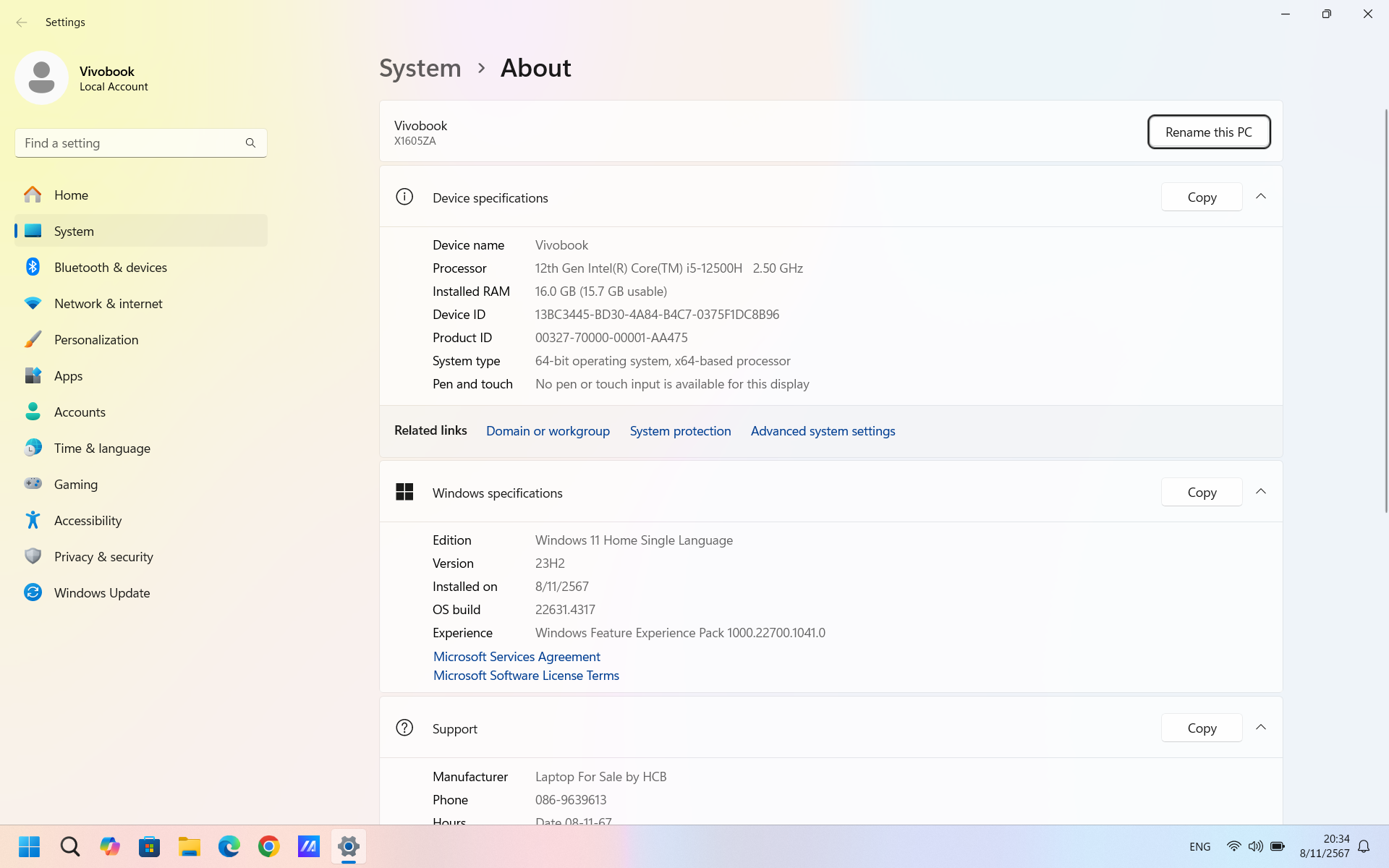Launch Microsoft Edge from taskbar
The image size is (1389, 868).
pos(229,846)
